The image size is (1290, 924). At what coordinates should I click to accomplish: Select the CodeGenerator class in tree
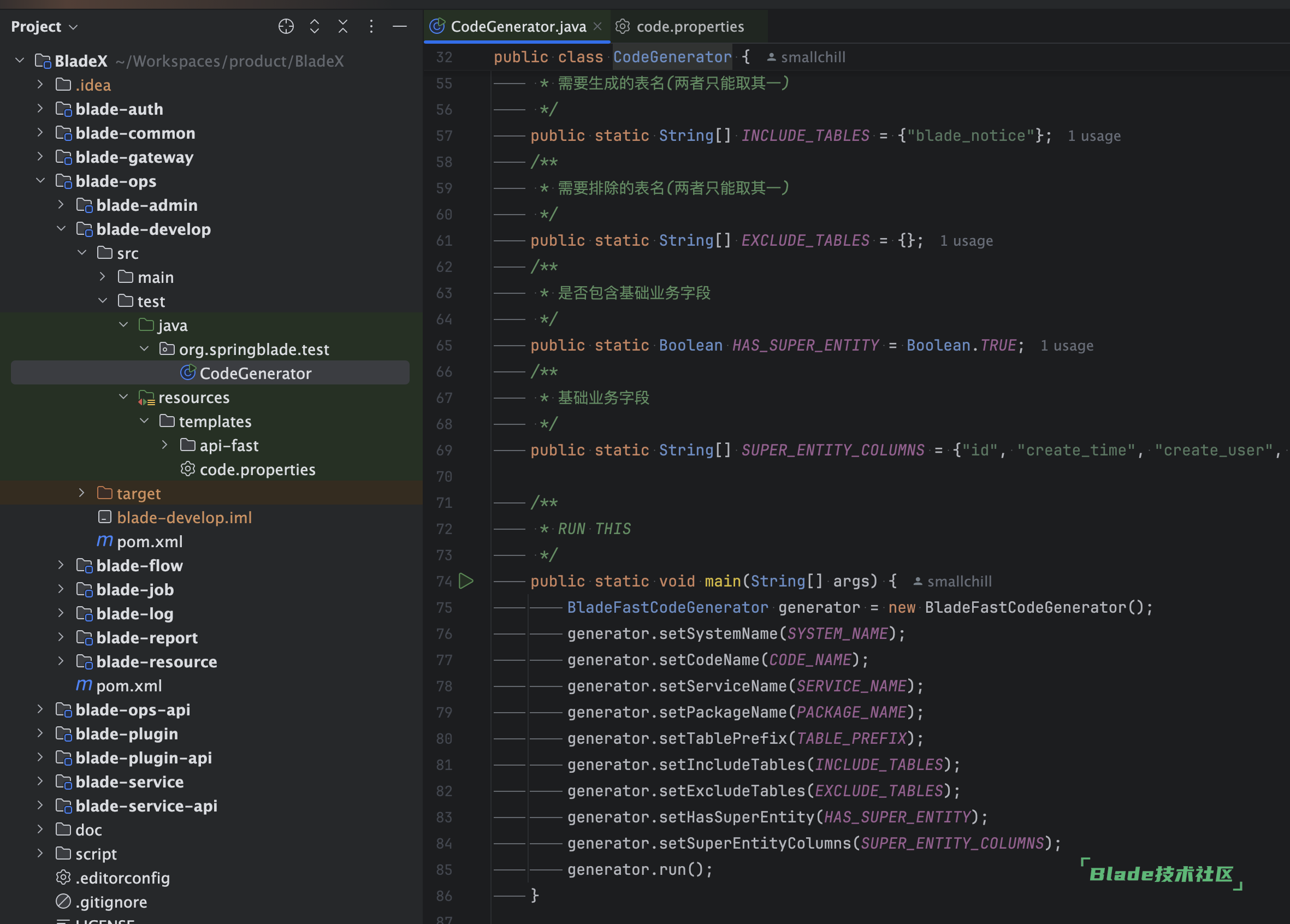[x=245, y=373]
